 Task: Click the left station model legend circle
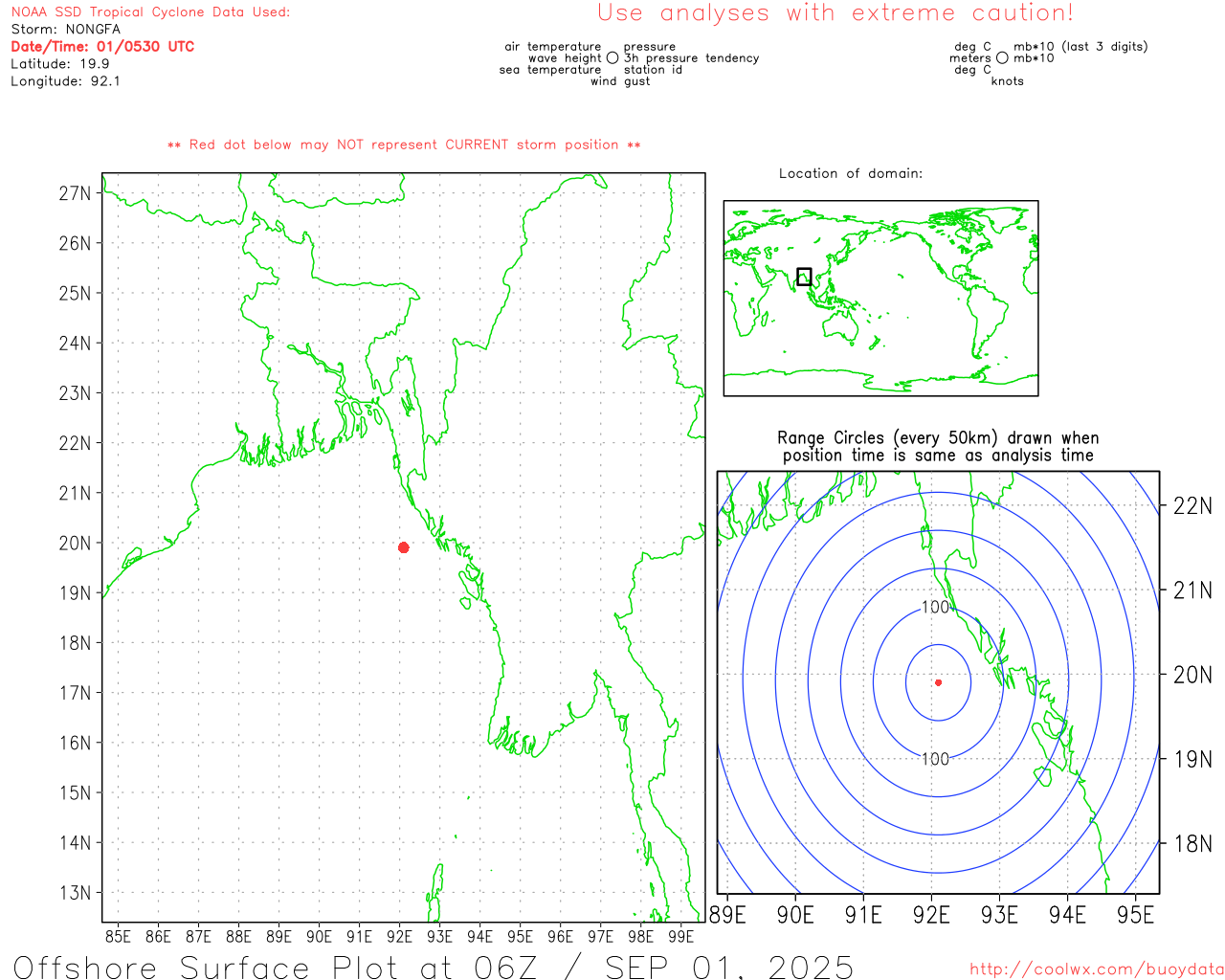click(x=612, y=58)
